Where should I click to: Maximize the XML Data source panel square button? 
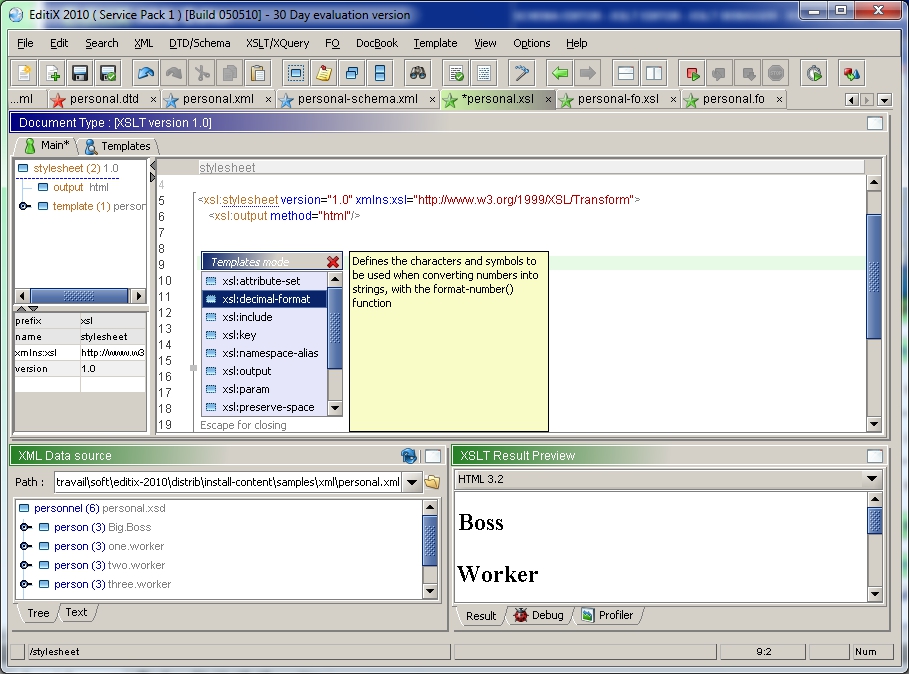point(432,456)
